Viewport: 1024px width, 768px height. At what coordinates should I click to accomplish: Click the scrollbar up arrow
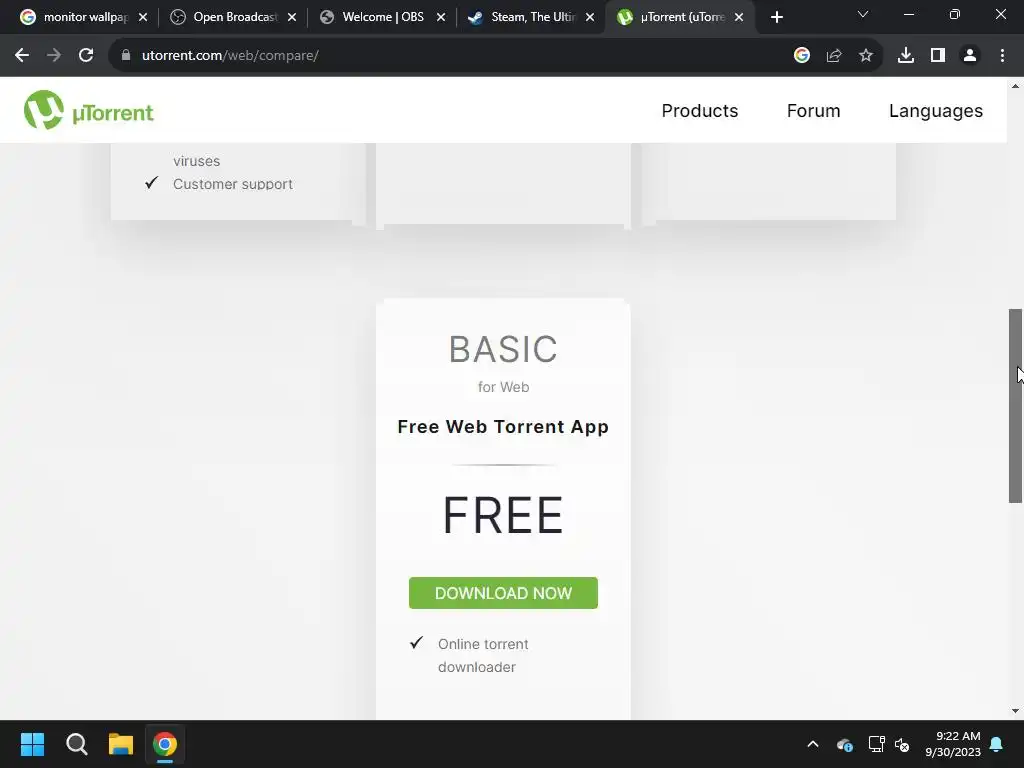click(x=1015, y=86)
